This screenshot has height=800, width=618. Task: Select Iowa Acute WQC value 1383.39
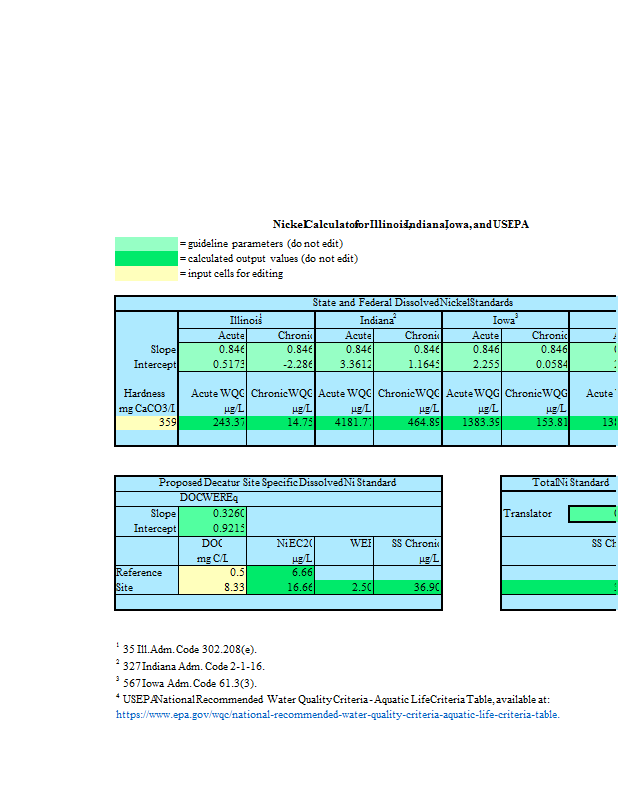[x=472, y=423]
